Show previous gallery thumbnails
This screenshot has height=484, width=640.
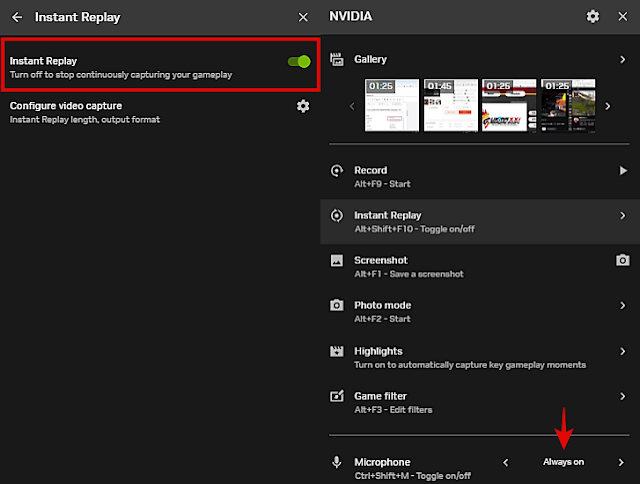352,106
